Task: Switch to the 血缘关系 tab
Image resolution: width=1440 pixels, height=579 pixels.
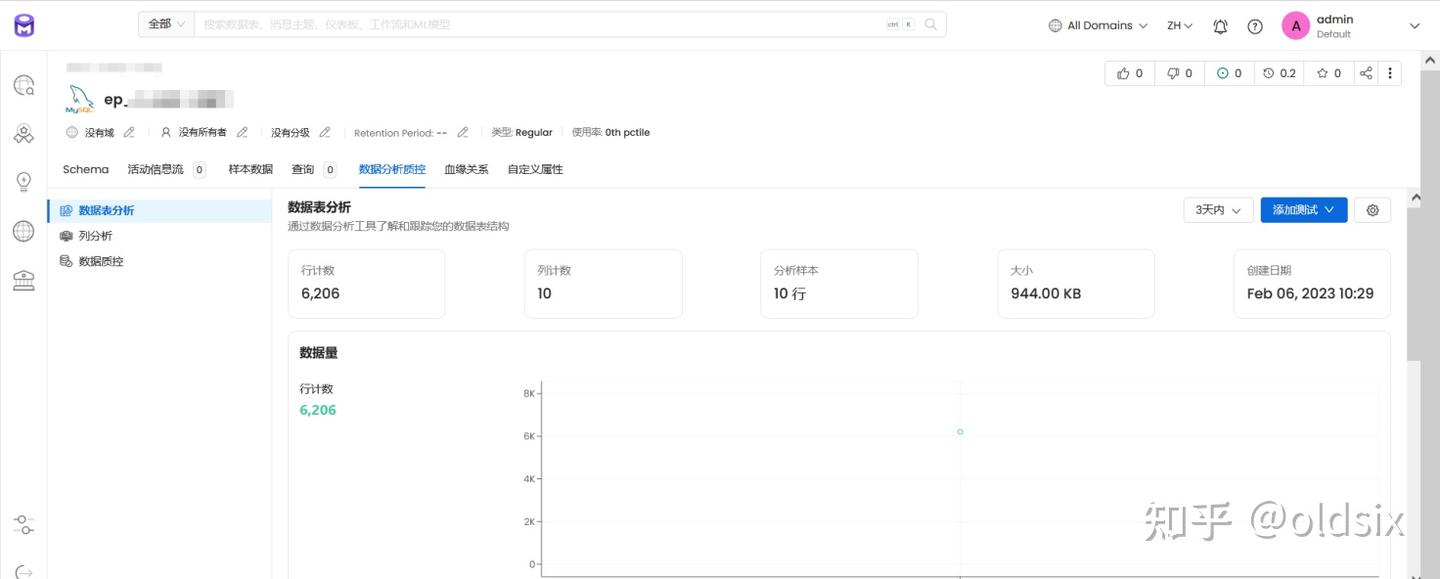Action: pyautogui.click(x=466, y=170)
